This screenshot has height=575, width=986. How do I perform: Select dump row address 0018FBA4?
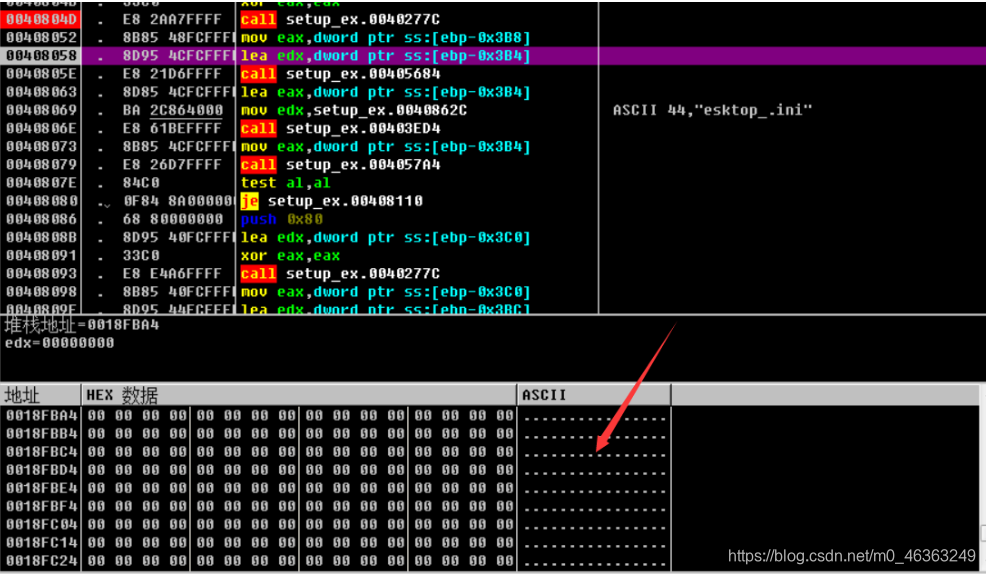[42, 416]
